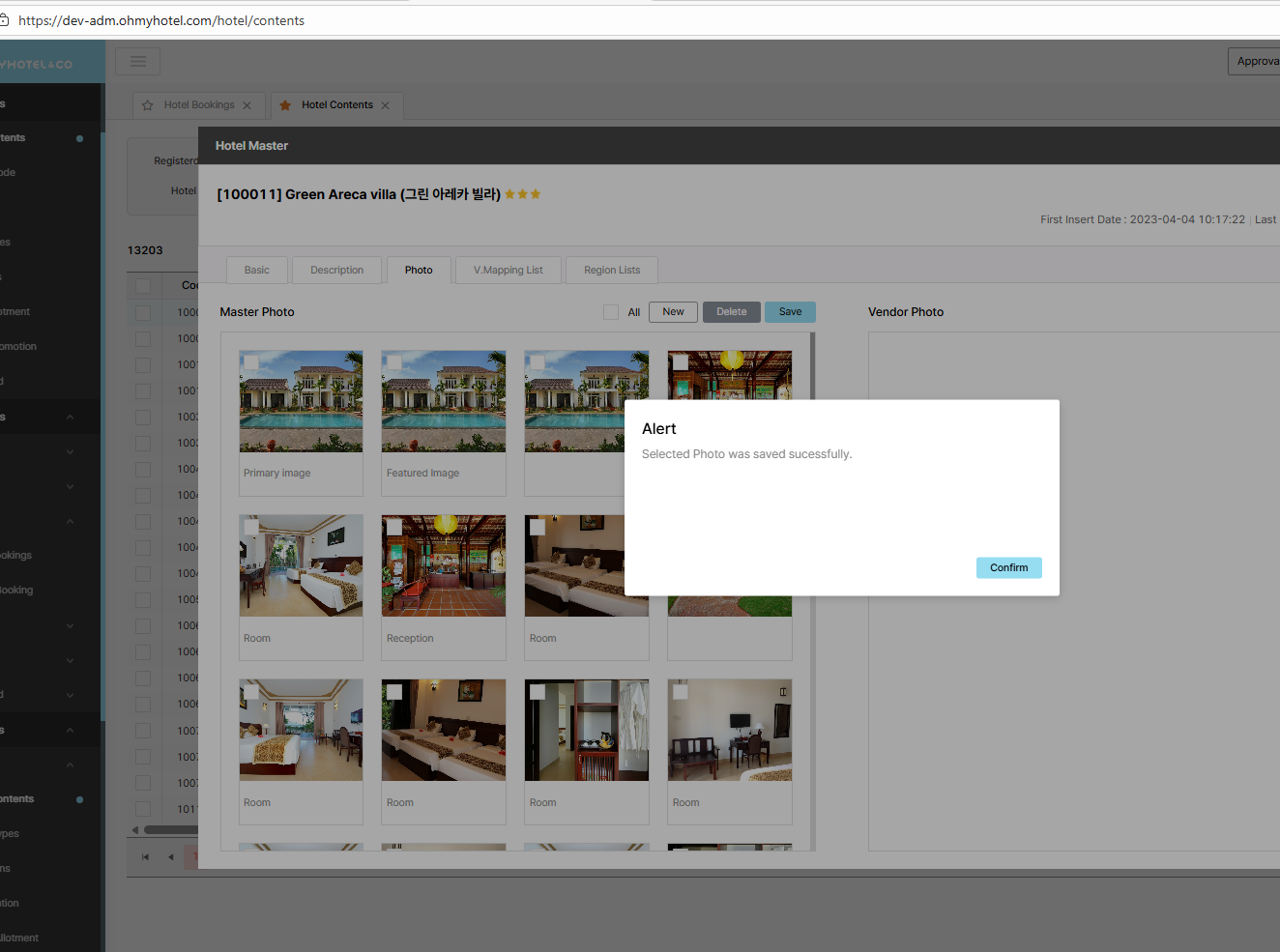This screenshot has width=1280, height=952.
Task: Click the orange star on Hotel Contents tab
Action: pos(285,105)
